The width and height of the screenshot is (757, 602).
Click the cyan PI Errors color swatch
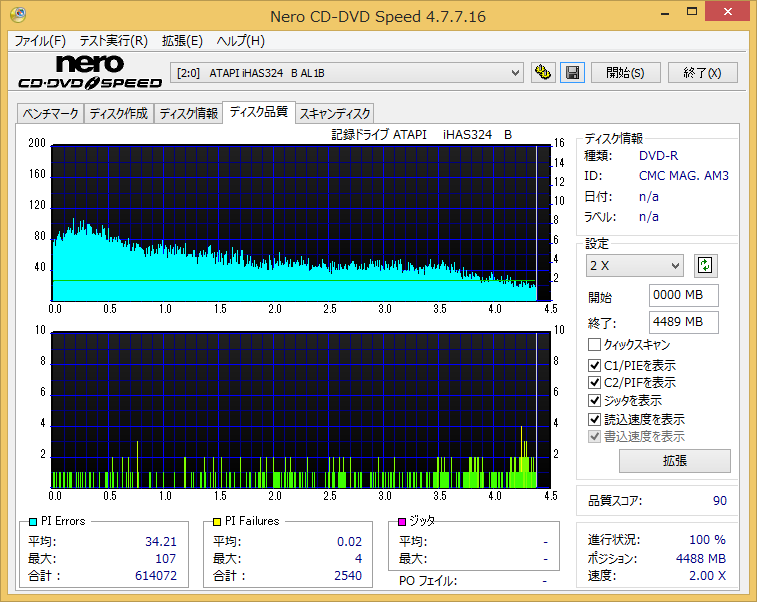point(33,522)
